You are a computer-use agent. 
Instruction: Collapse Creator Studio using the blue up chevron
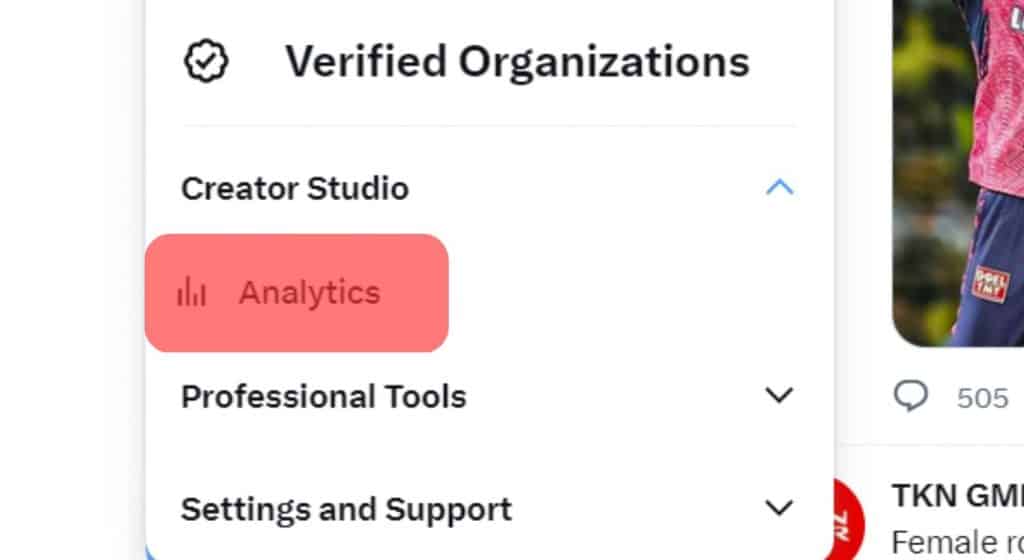[779, 188]
